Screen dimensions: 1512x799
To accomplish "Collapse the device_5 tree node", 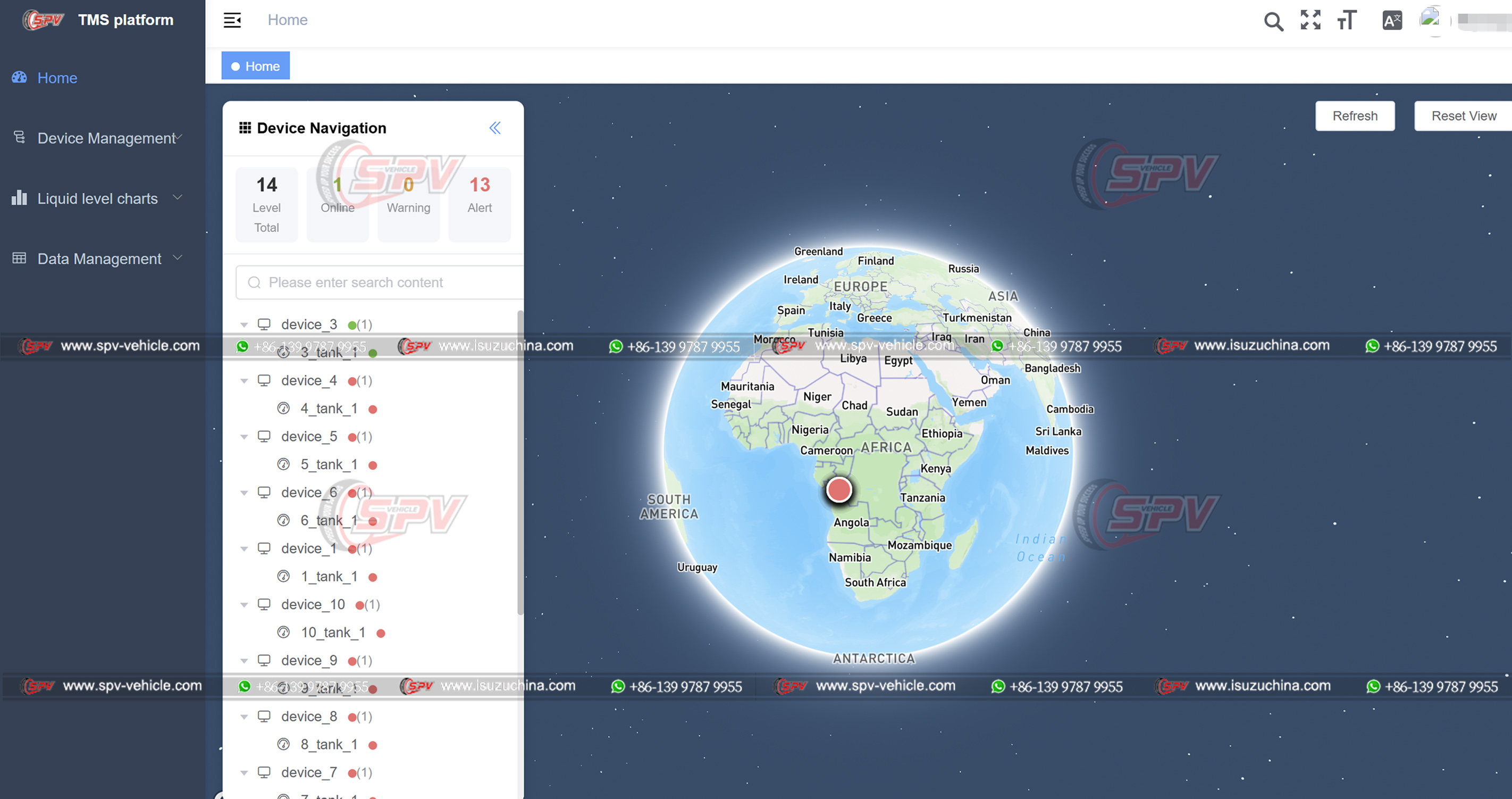I will pos(244,437).
